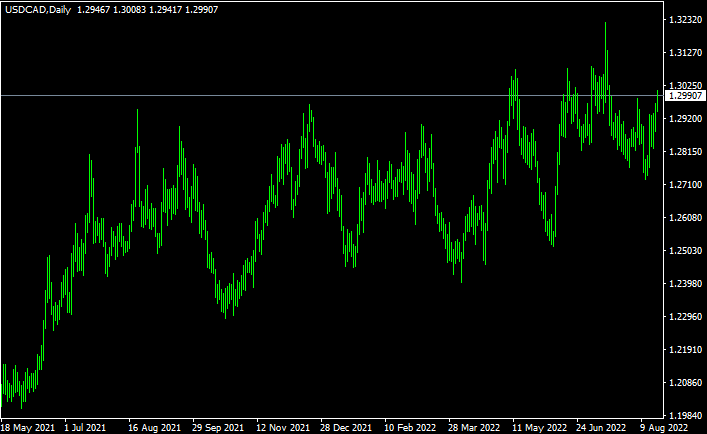The width and height of the screenshot is (707, 434).
Task: Click the USDCAD,Daily chart title
Action: pyautogui.click(x=38, y=9)
